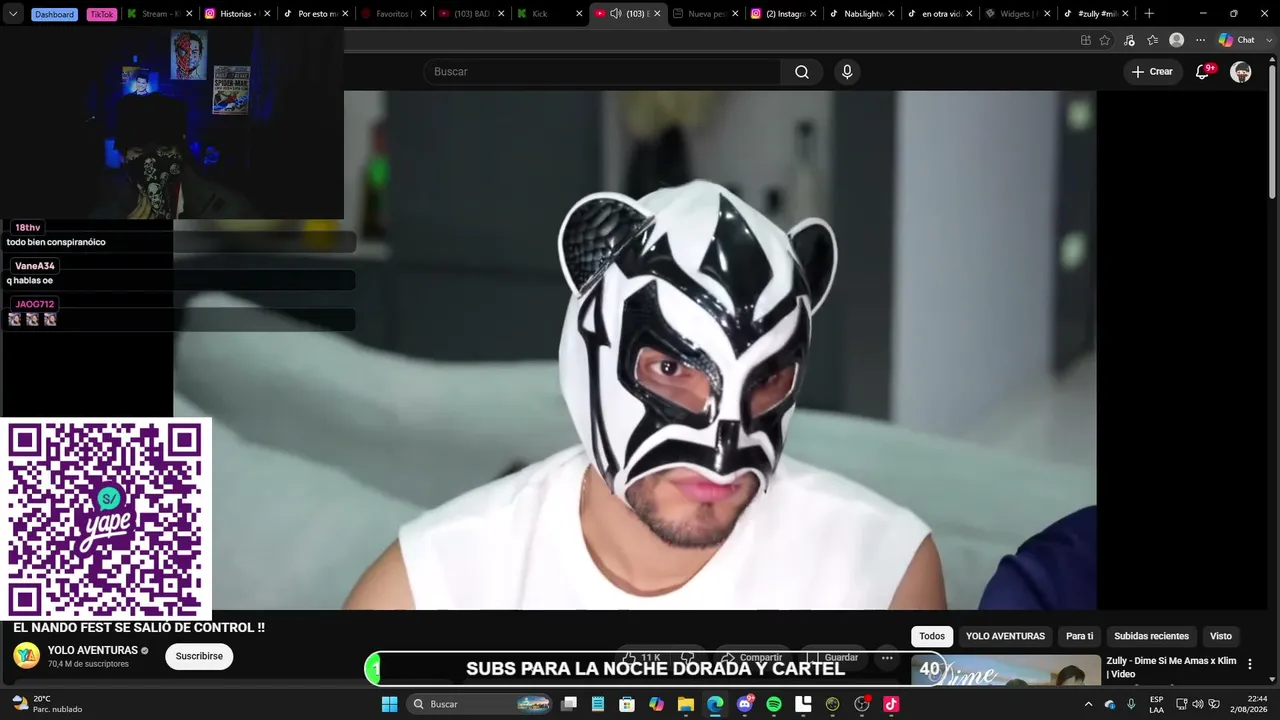
Task: Click the taskbar microphone tray icon
Action: [1131, 704]
